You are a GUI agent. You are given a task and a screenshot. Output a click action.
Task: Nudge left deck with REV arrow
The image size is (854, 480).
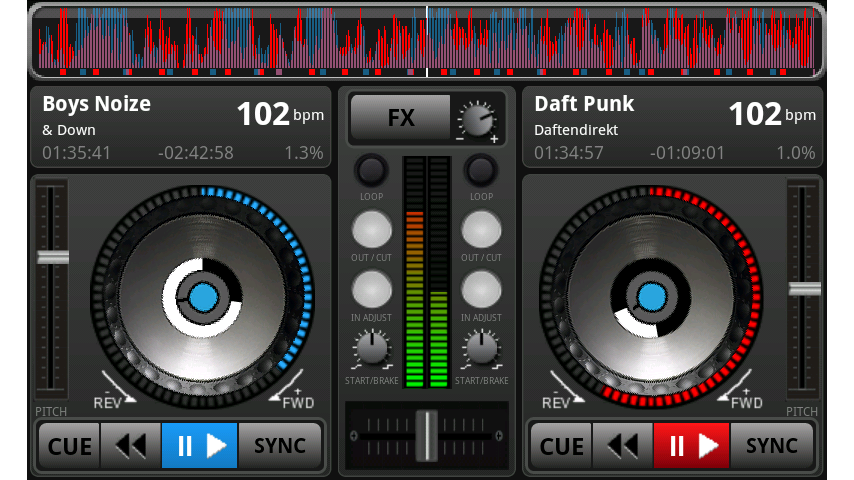(117, 388)
